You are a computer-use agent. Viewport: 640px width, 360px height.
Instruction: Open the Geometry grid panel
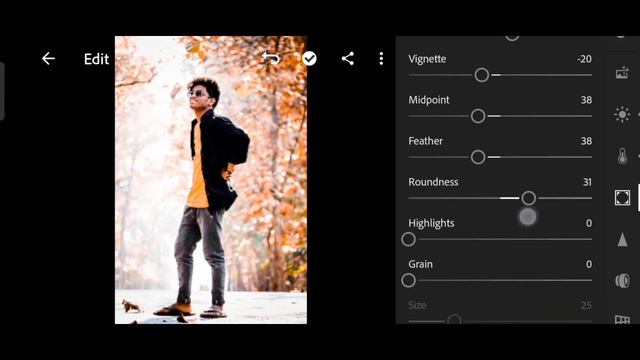(x=622, y=319)
